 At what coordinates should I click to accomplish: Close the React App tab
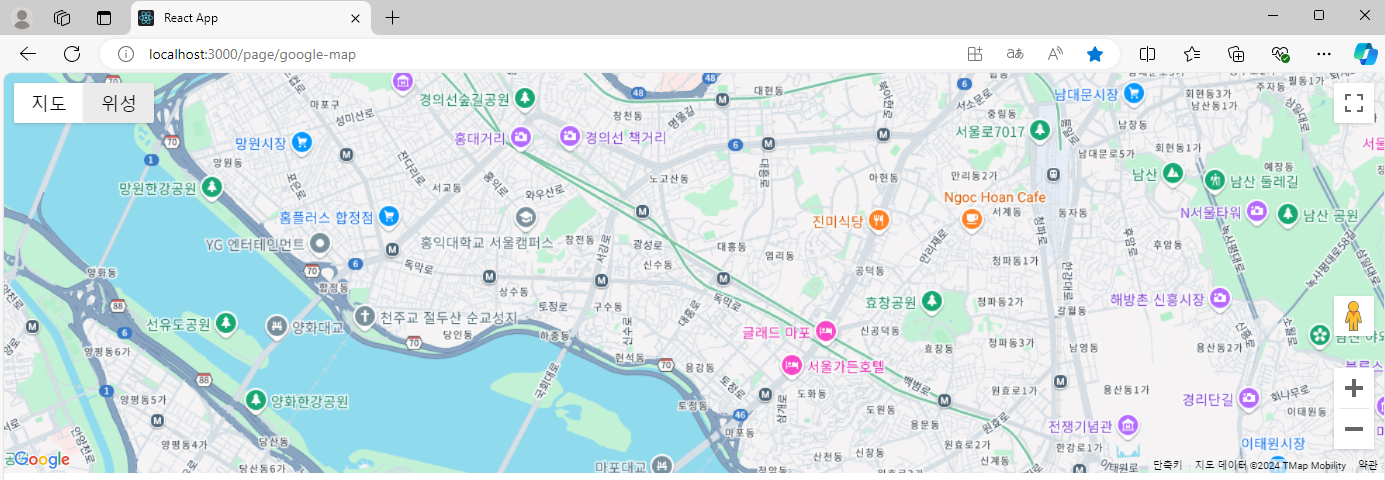[x=355, y=18]
